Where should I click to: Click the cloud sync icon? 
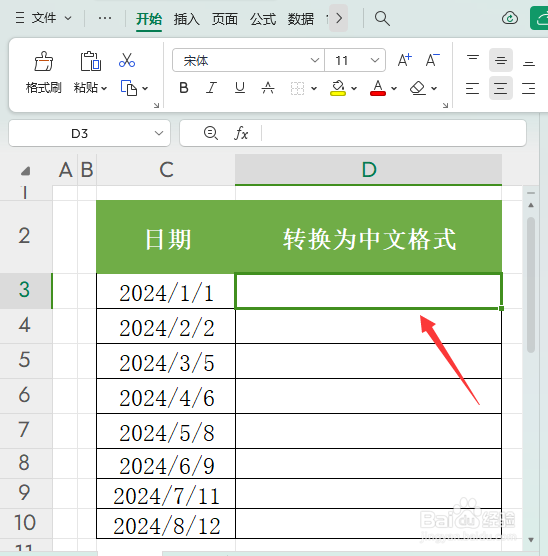tap(510, 18)
